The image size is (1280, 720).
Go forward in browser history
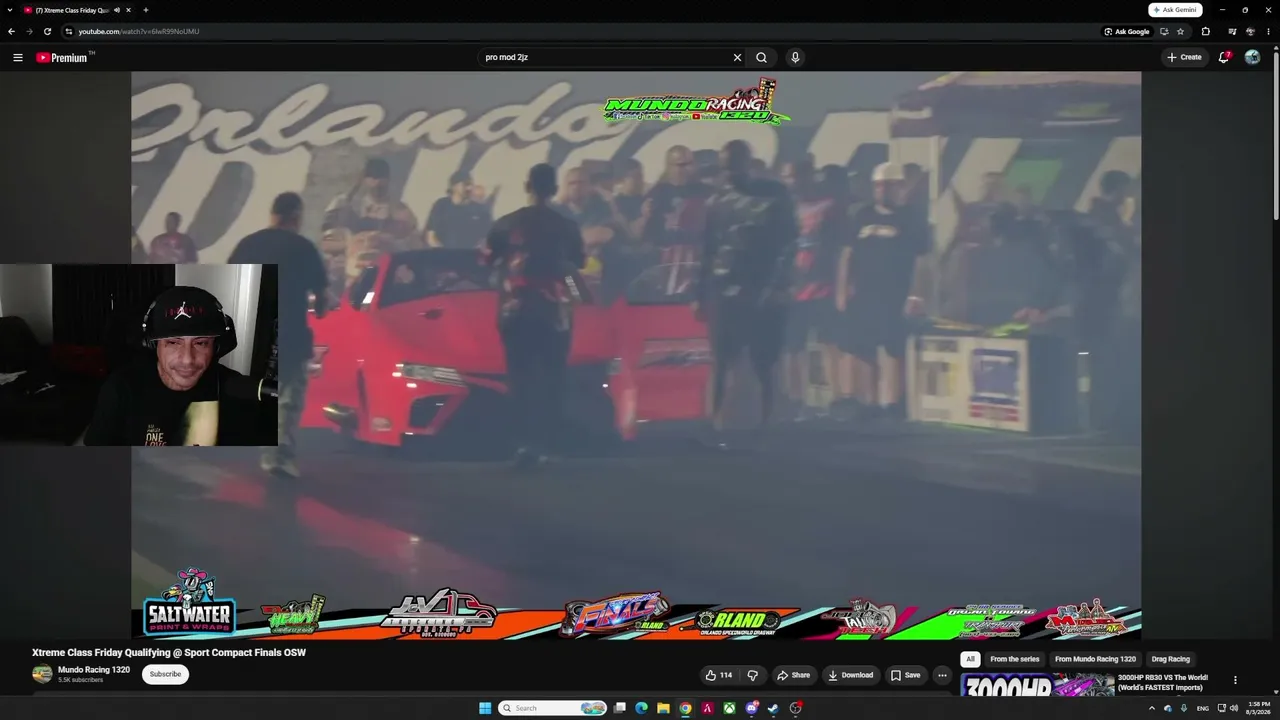(29, 31)
